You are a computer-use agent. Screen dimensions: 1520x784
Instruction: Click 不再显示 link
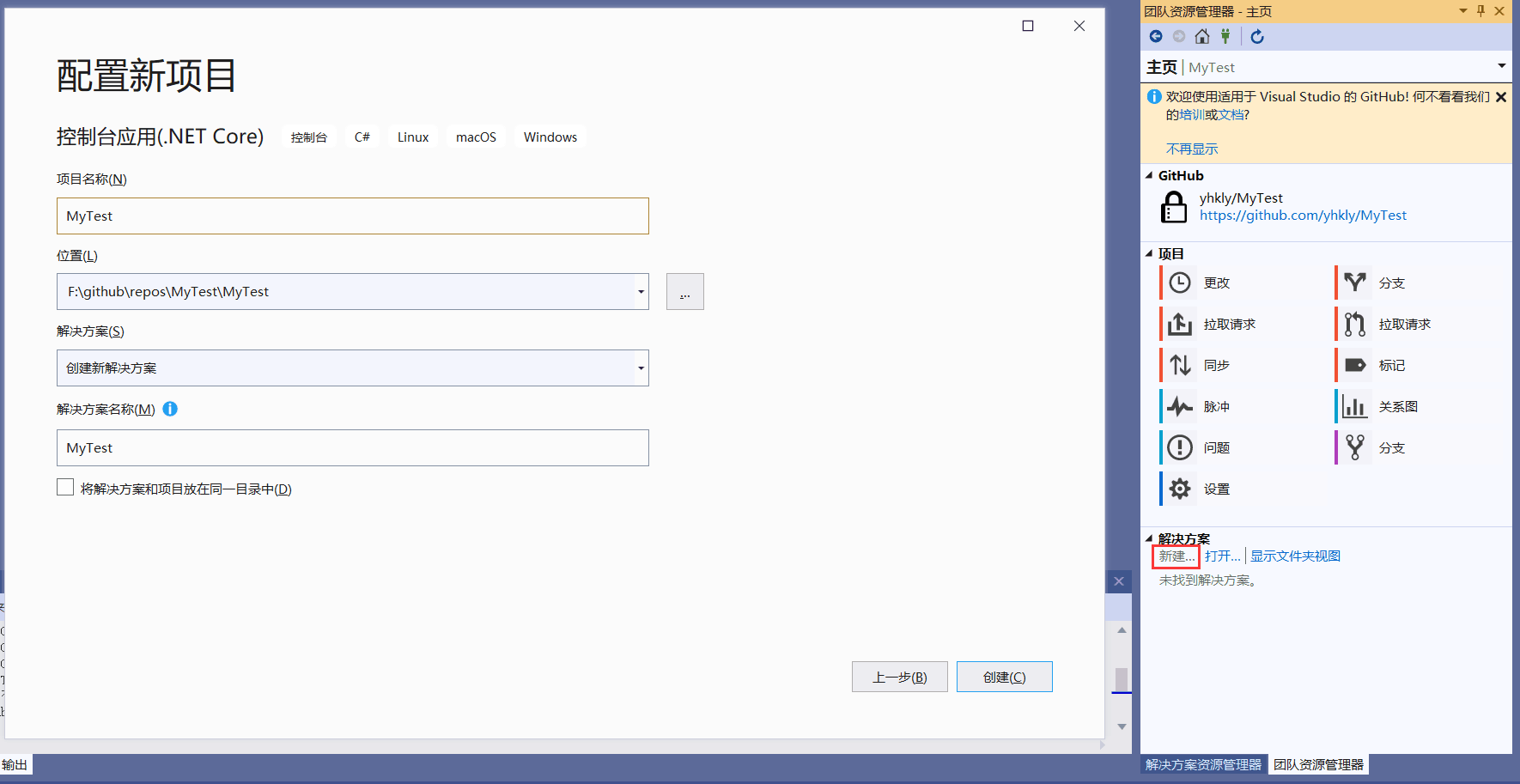(x=1192, y=149)
